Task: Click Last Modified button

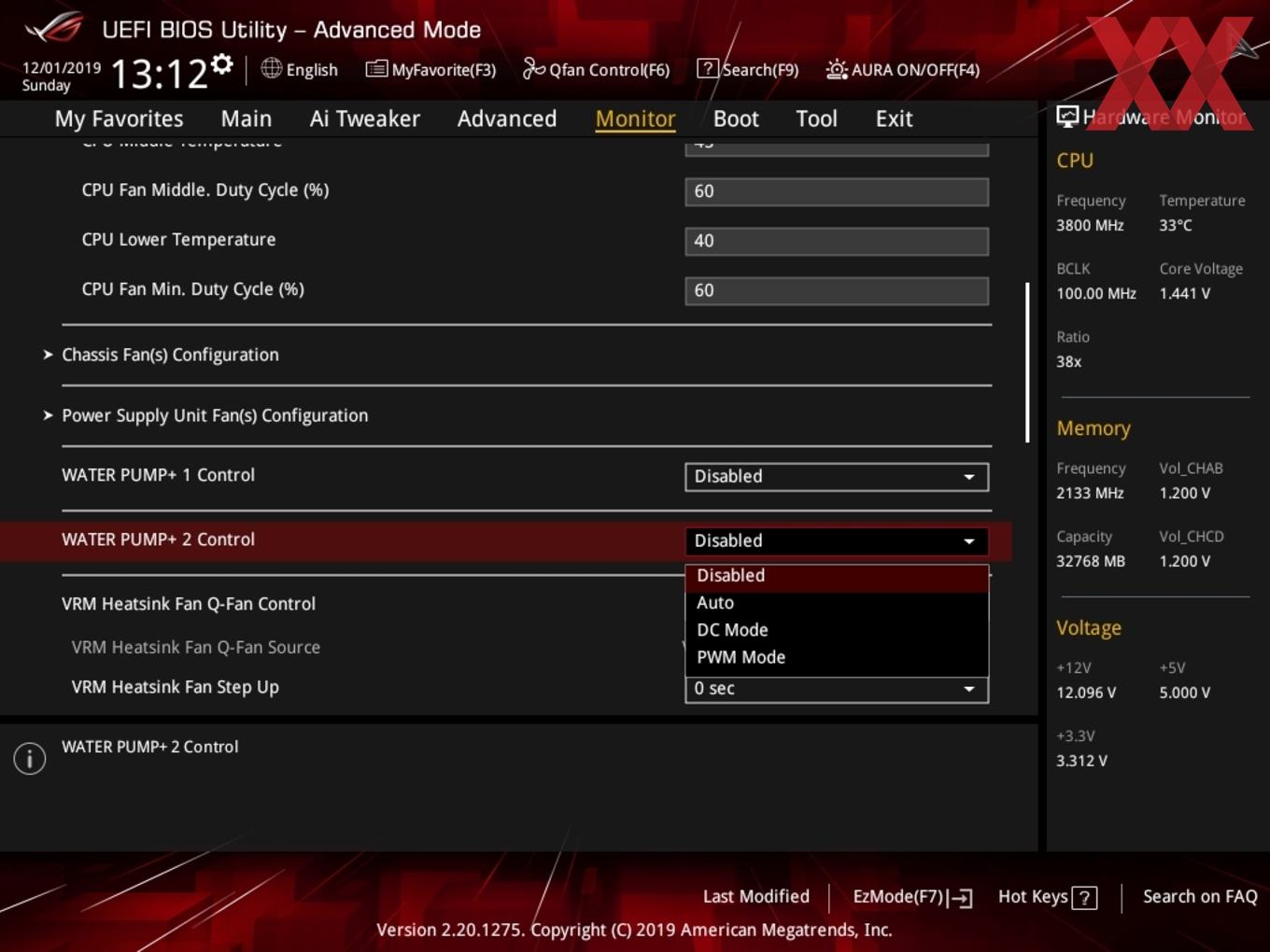Action: tap(756, 897)
